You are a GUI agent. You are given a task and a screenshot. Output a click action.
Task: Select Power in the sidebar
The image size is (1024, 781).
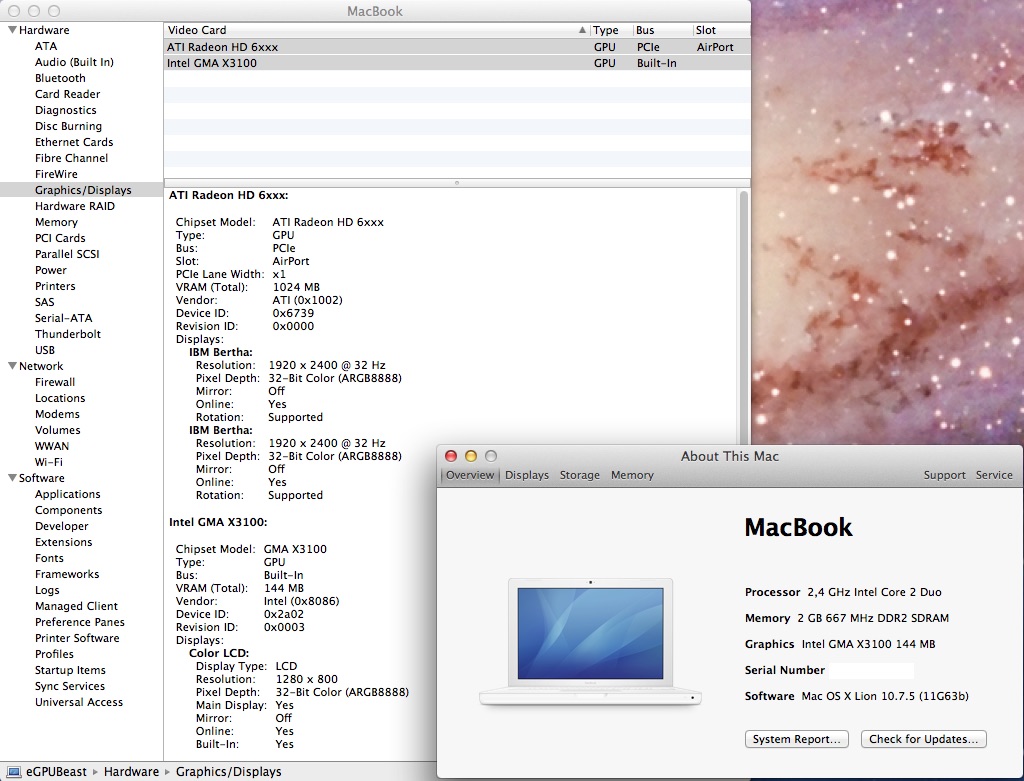tap(51, 270)
